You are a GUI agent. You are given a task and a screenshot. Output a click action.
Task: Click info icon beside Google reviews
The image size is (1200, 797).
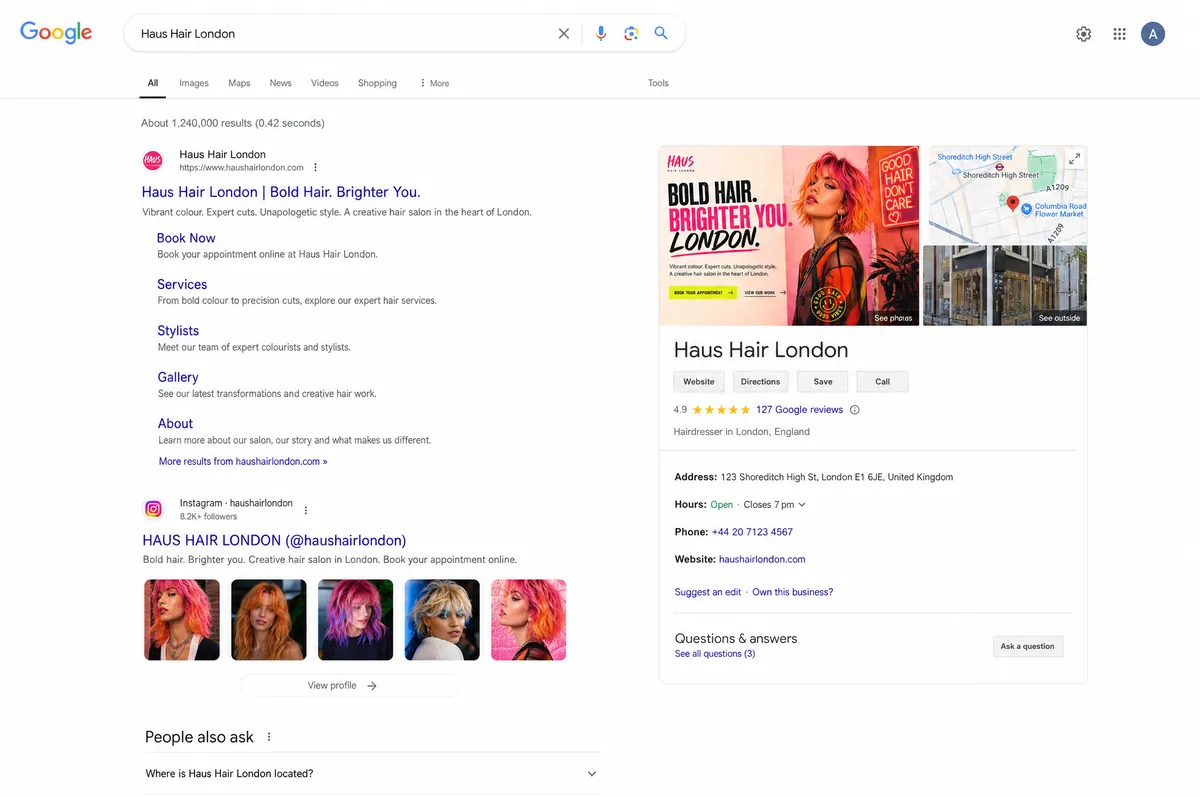coord(854,410)
